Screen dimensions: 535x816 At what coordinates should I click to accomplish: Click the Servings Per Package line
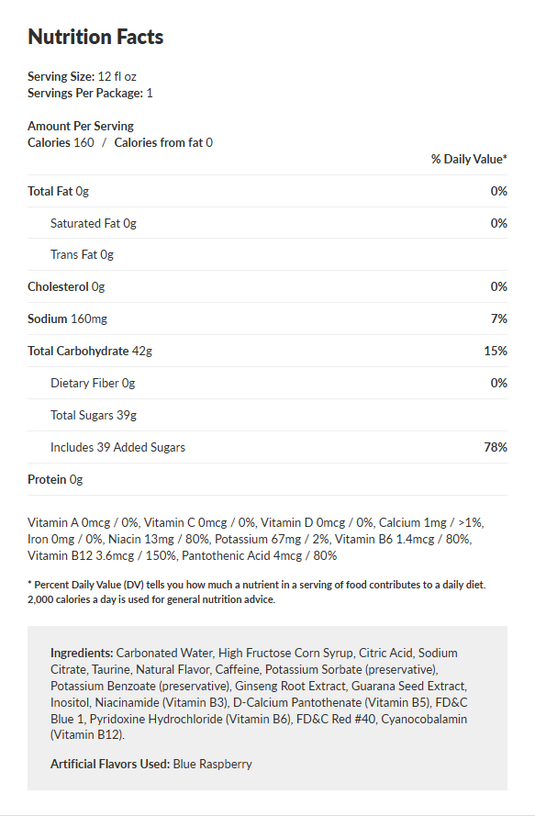pyautogui.click(x=90, y=93)
